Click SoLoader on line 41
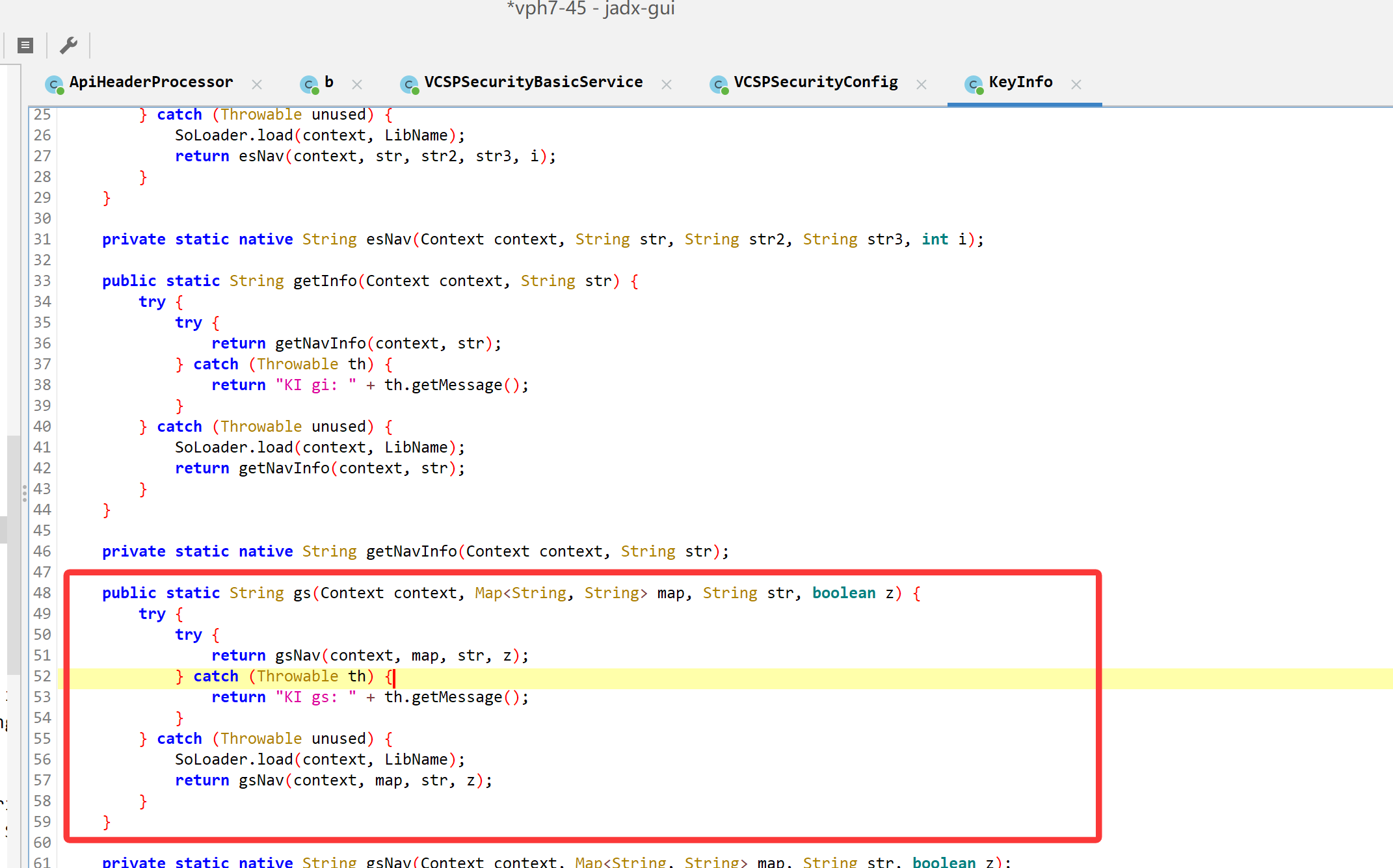This screenshot has height=868, width=1393. coord(211,447)
